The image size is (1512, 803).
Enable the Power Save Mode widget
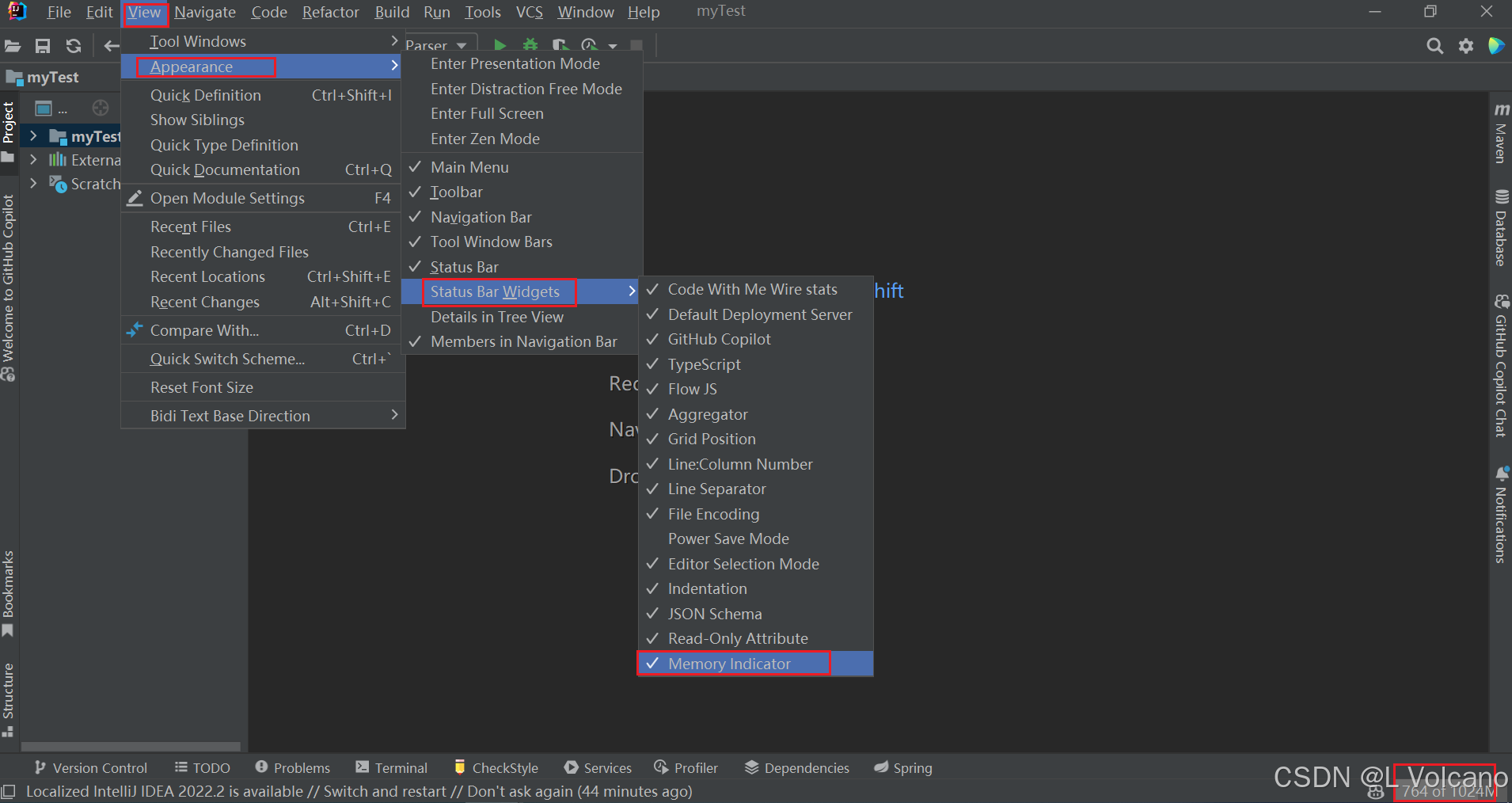click(x=728, y=539)
